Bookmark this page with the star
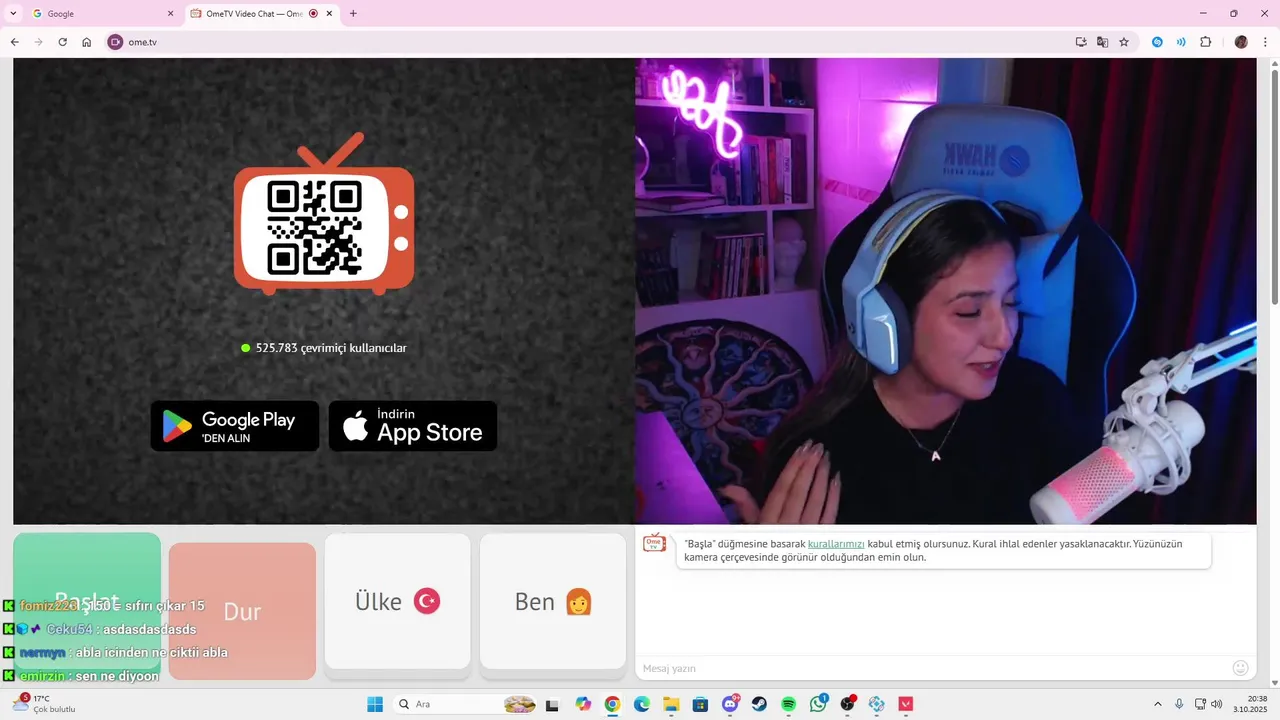The height and width of the screenshot is (720, 1280). pos(1124,42)
